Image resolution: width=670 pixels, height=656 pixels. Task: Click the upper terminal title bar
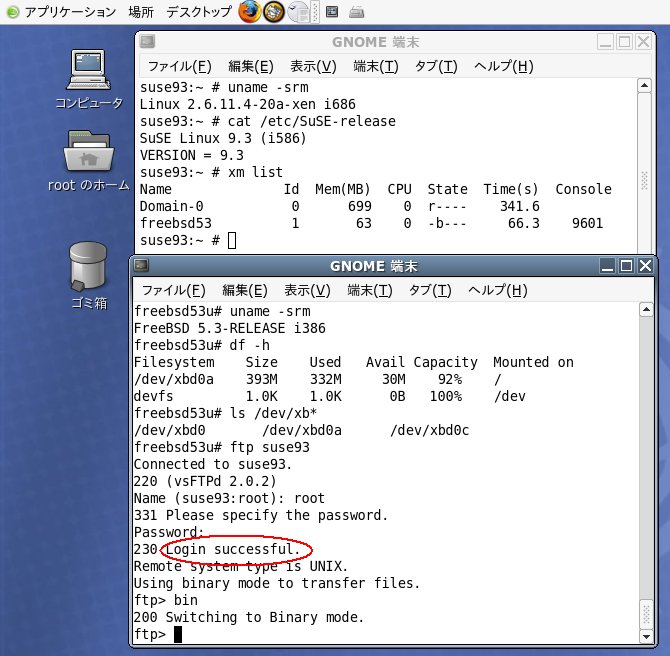click(x=375, y=42)
